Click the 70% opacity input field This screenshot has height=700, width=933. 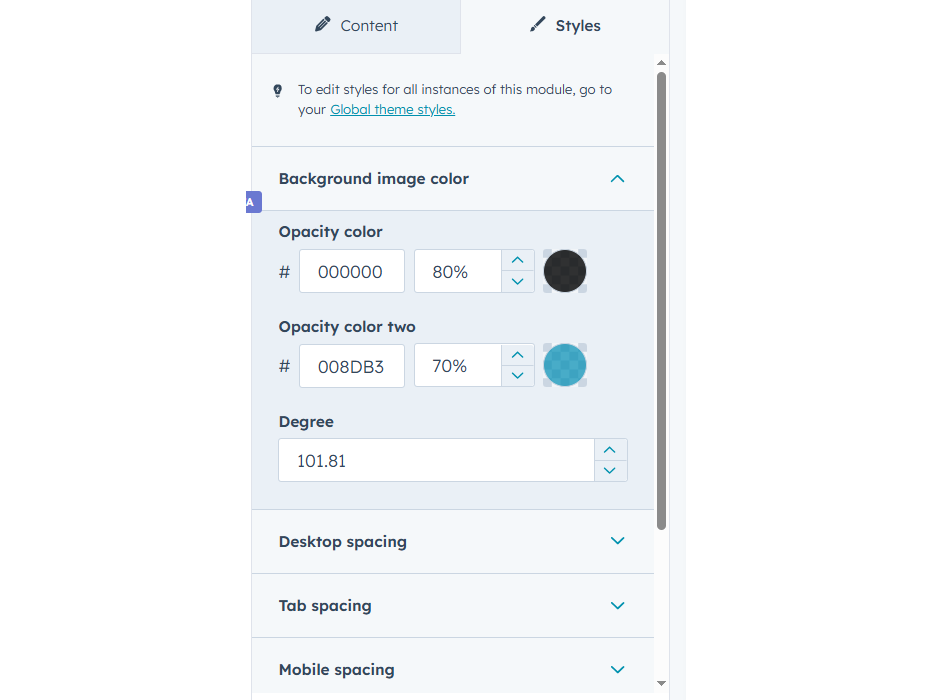[457, 366]
